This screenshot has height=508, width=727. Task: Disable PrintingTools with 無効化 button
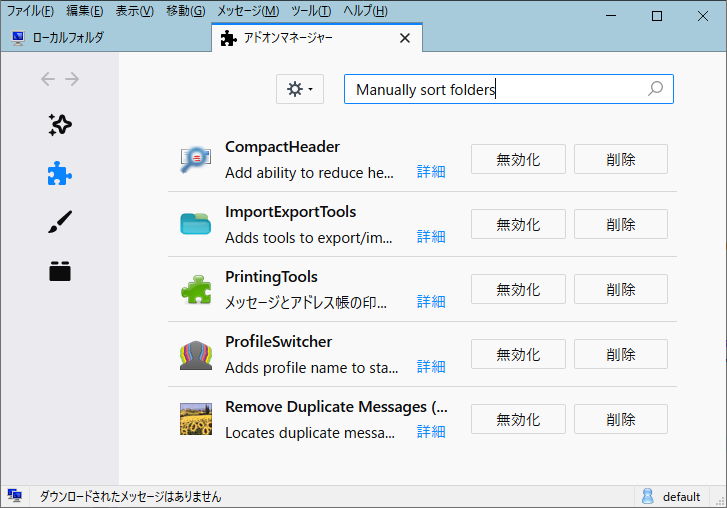click(518, 289)
